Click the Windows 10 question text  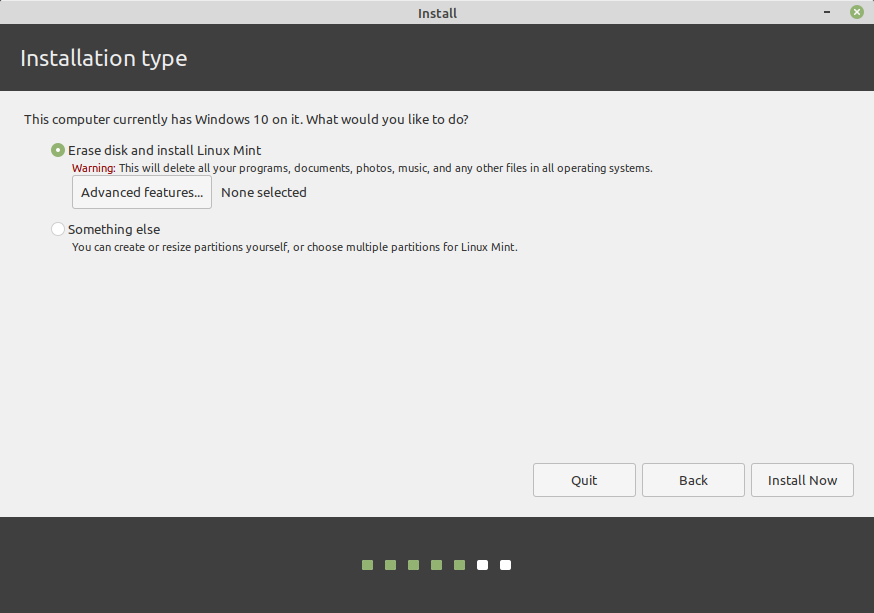click(x=246, y=119)
